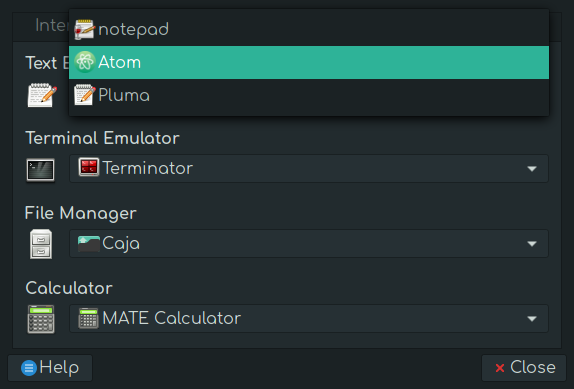The width and height of the screenshot is (574, 389).
Task: Click the red Terminator app icon
Action: pyautogui.click(x=89, y=167)
